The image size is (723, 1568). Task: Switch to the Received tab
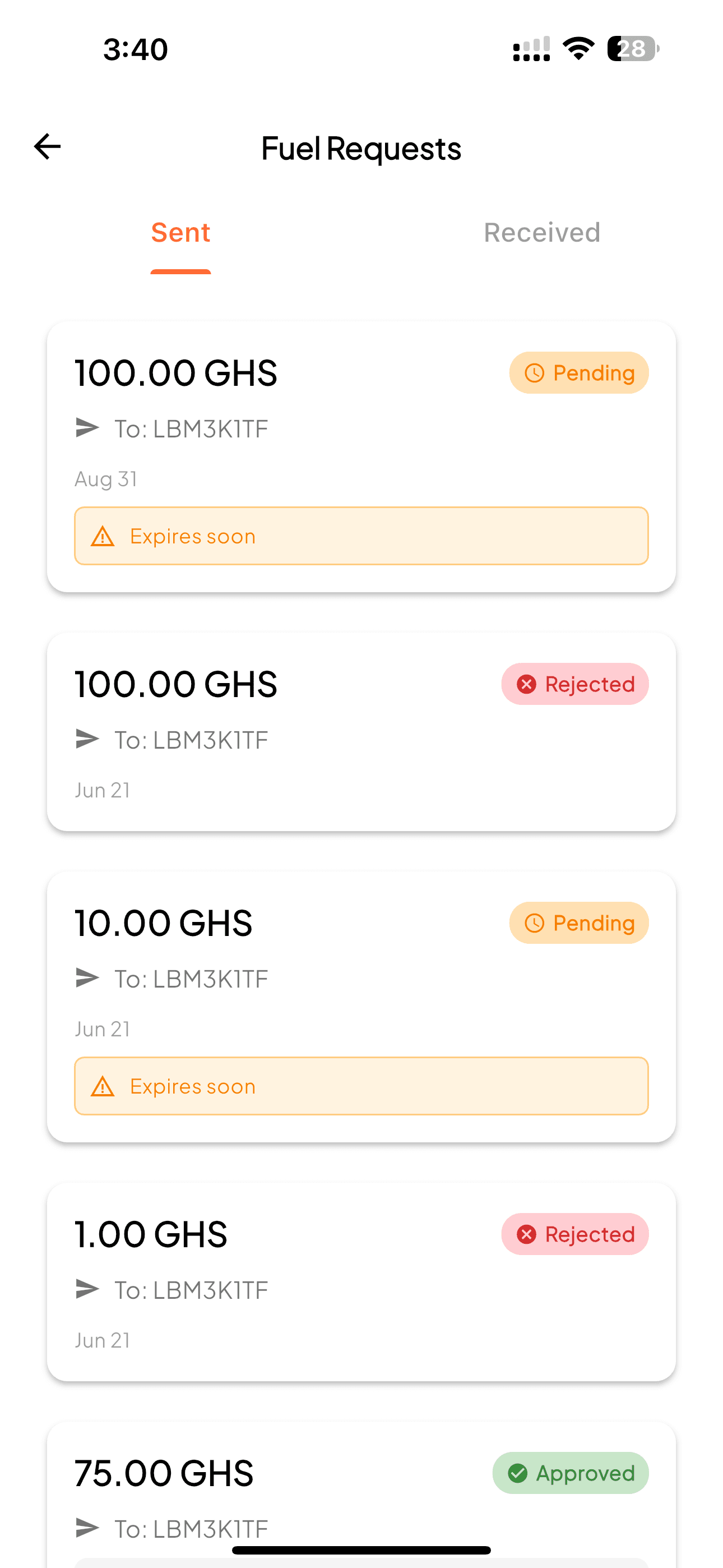541,233
